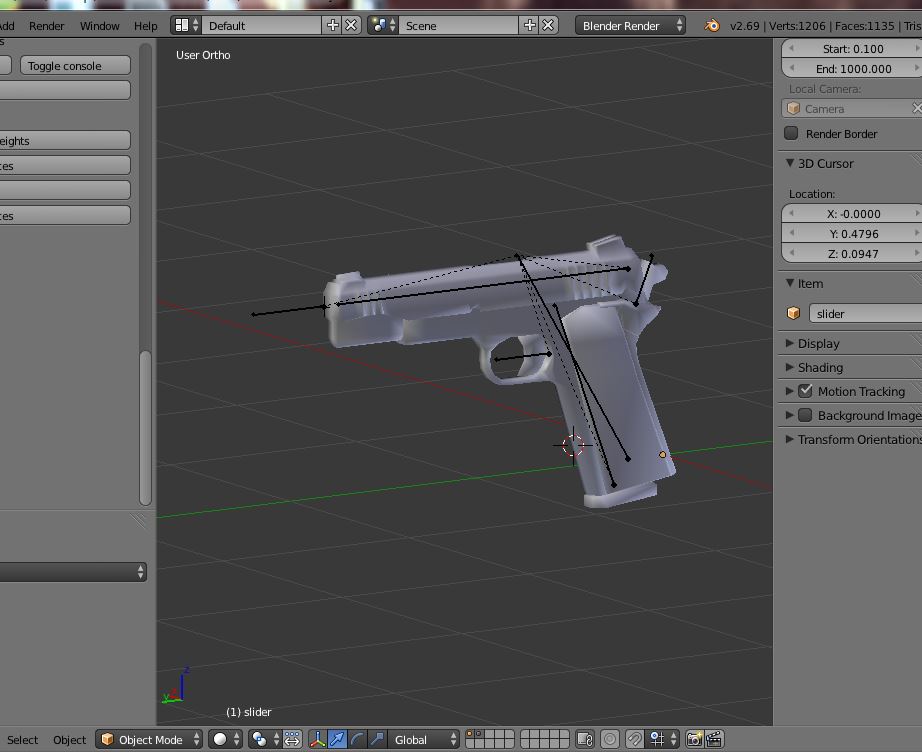This screenshot has height=752, width=922.
Task: Expand the Display panel
Action: pyautogui.click(x=818, y=344)
